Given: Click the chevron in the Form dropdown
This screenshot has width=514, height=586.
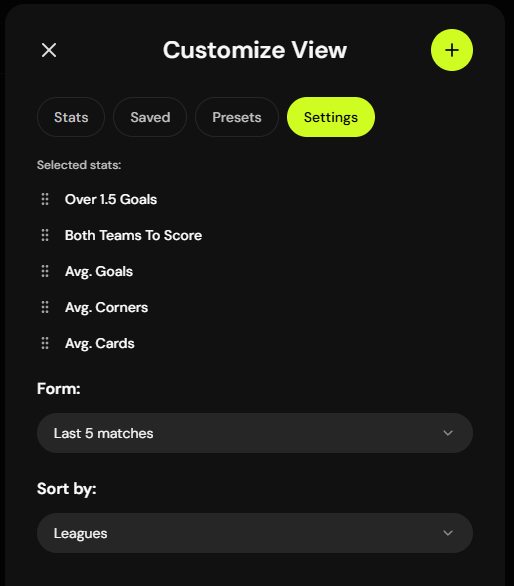Looking at the screenshot, I should click(x=448, y=433).
